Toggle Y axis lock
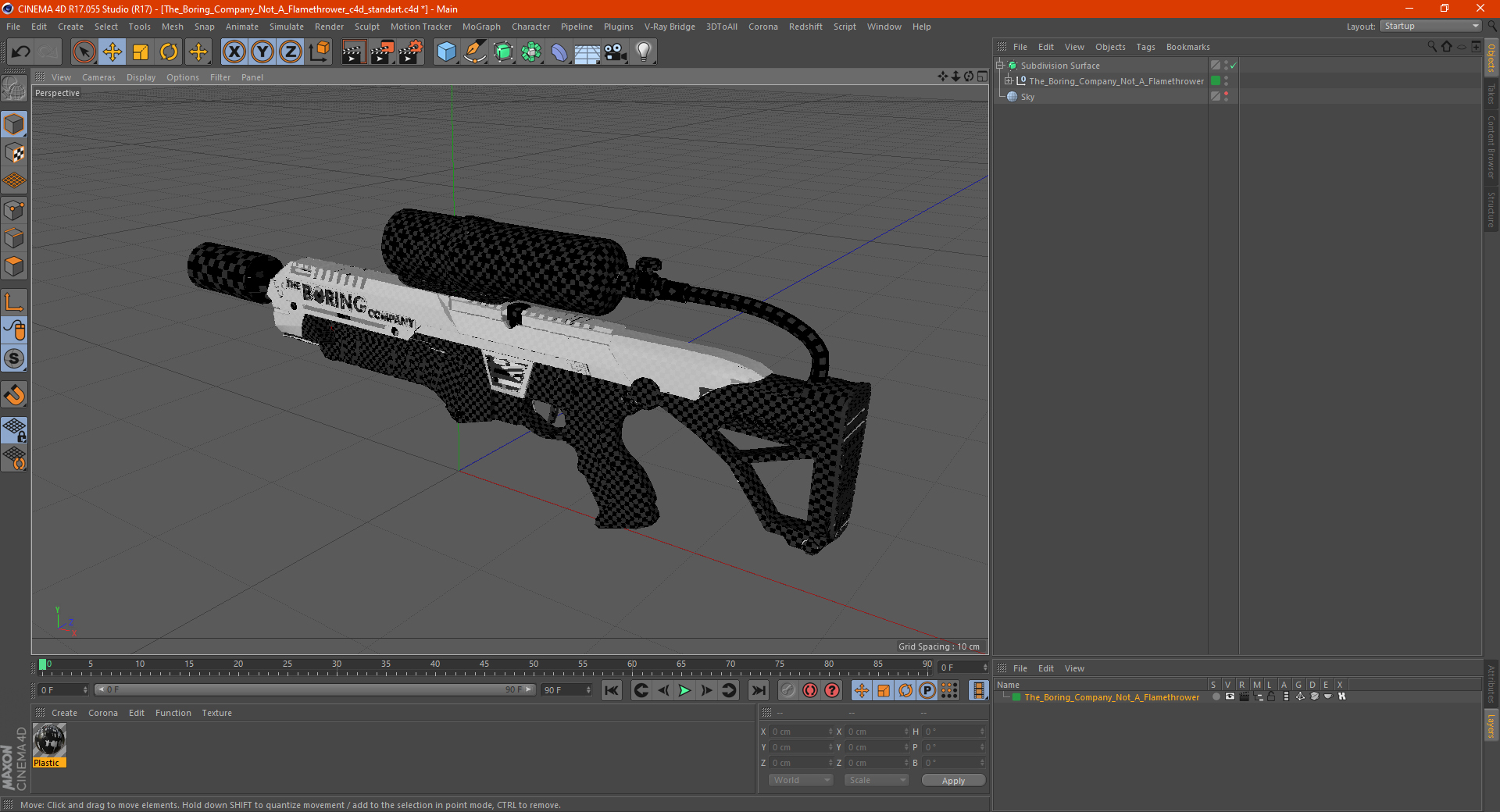Screen dimensions: 1500x812 point(262,52)
